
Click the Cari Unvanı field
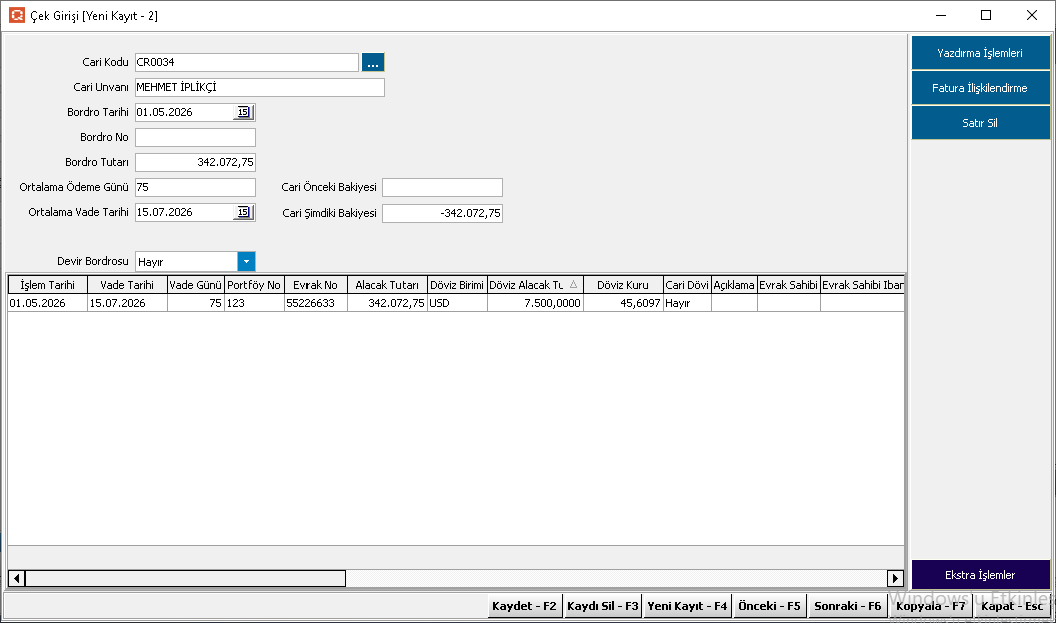pyautogui.click(x=260, y=88)
